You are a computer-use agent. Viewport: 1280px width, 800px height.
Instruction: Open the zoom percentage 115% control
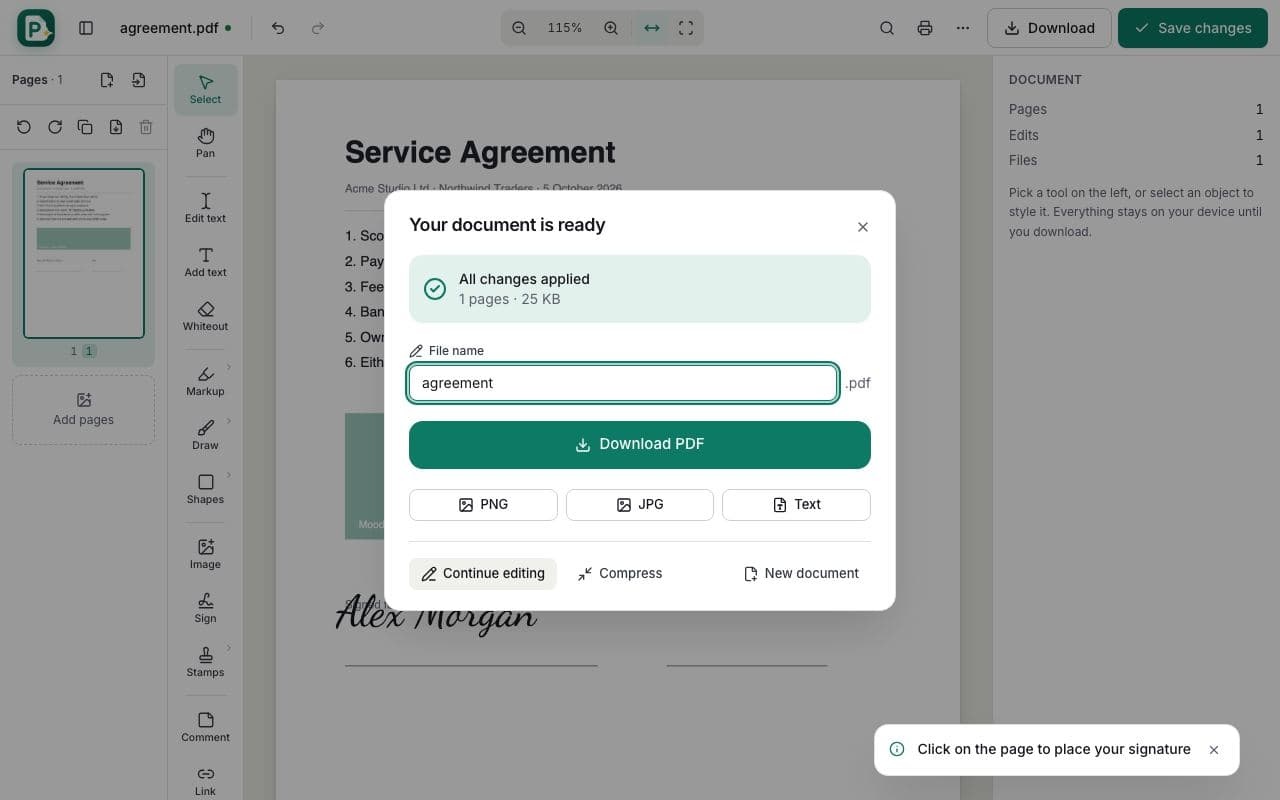(x=565, y=28)
